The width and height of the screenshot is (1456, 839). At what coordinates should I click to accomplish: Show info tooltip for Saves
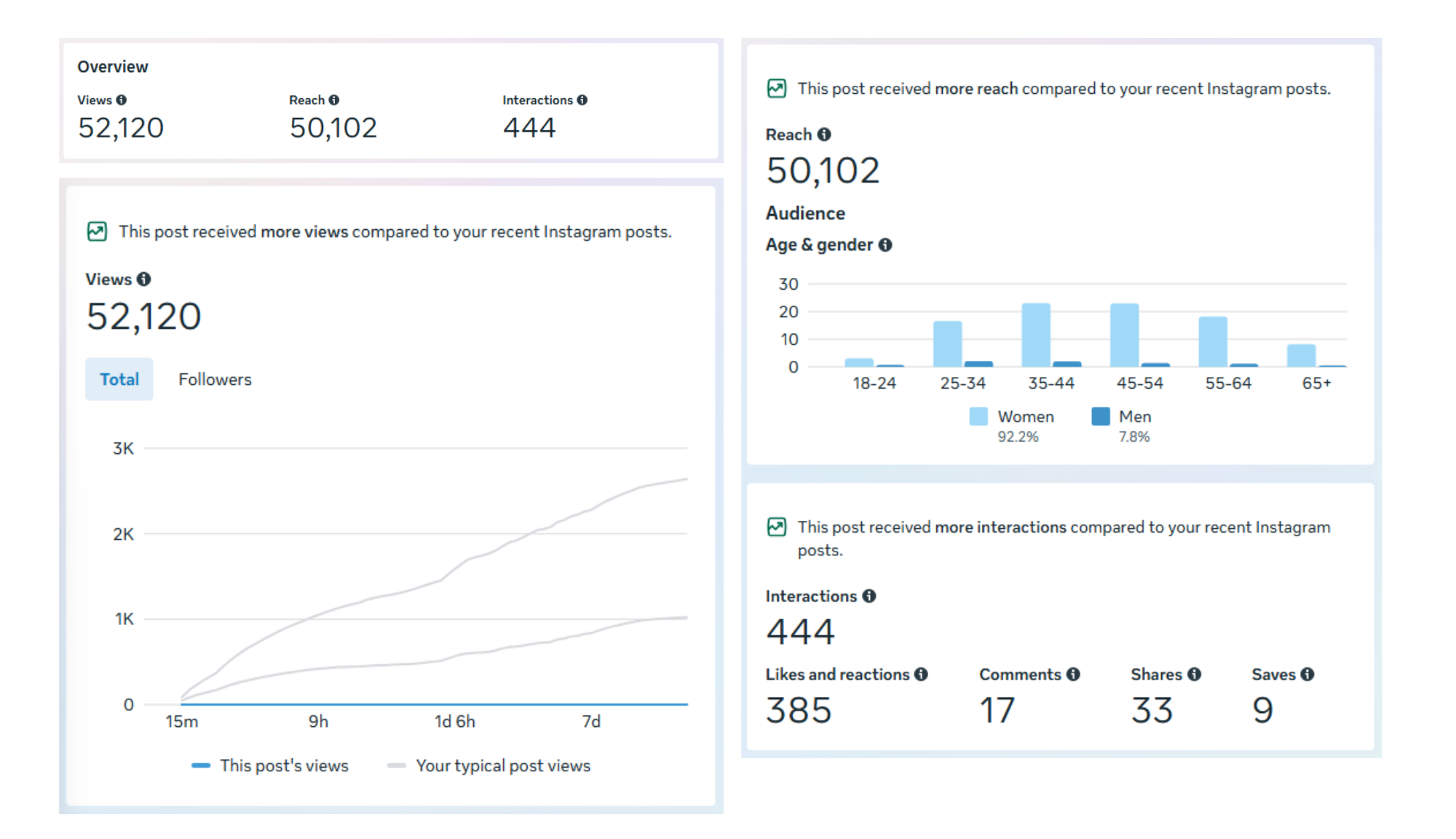(1308, 675)
